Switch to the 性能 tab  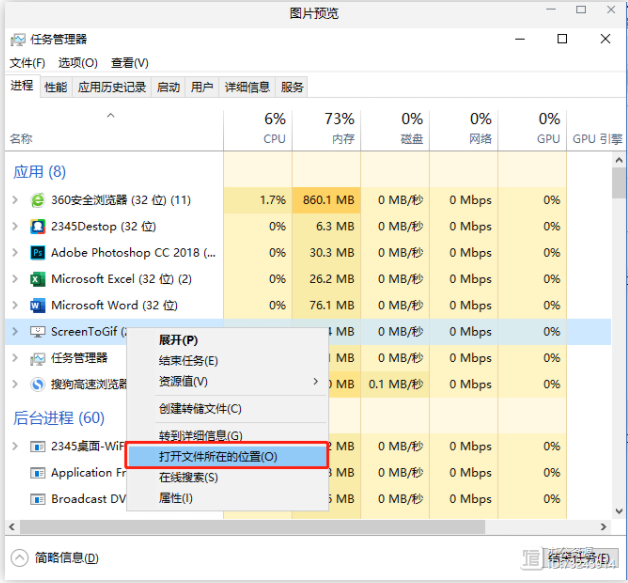56,87
